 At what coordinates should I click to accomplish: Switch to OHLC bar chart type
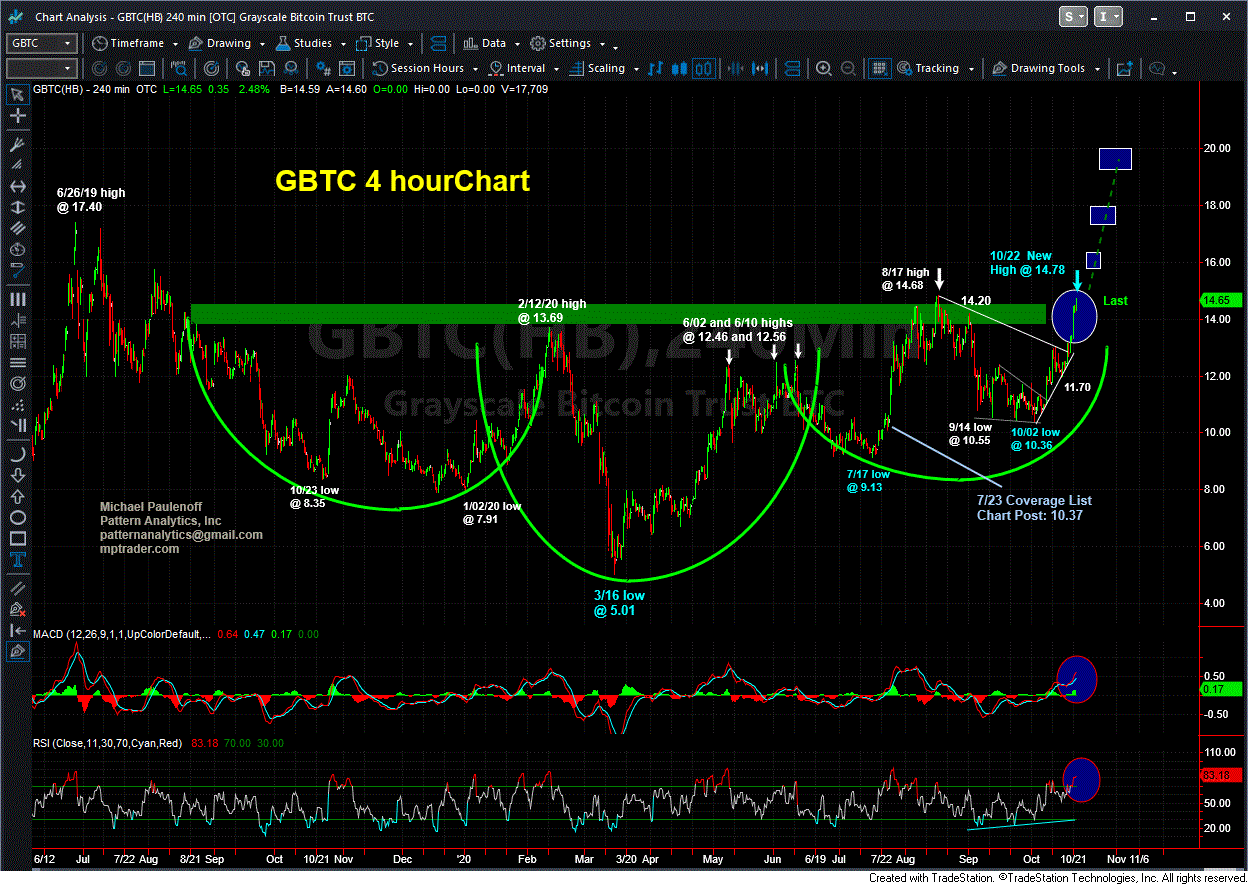coord(655,68)
